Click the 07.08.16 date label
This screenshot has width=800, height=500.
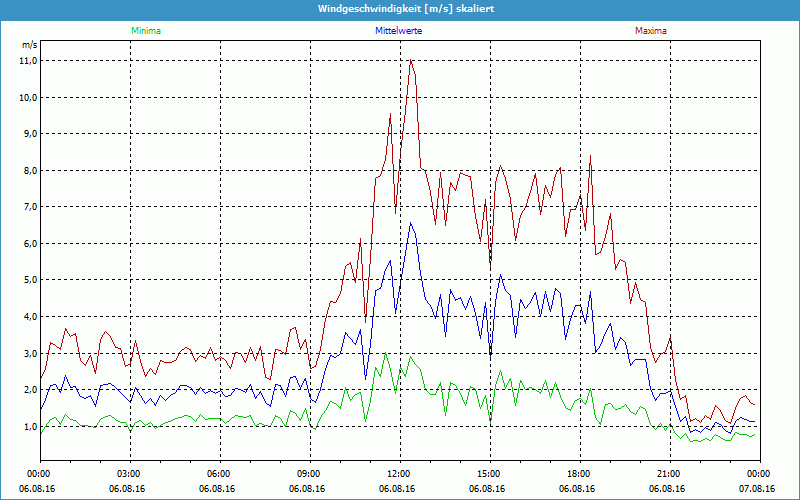[x=757, y=489]
